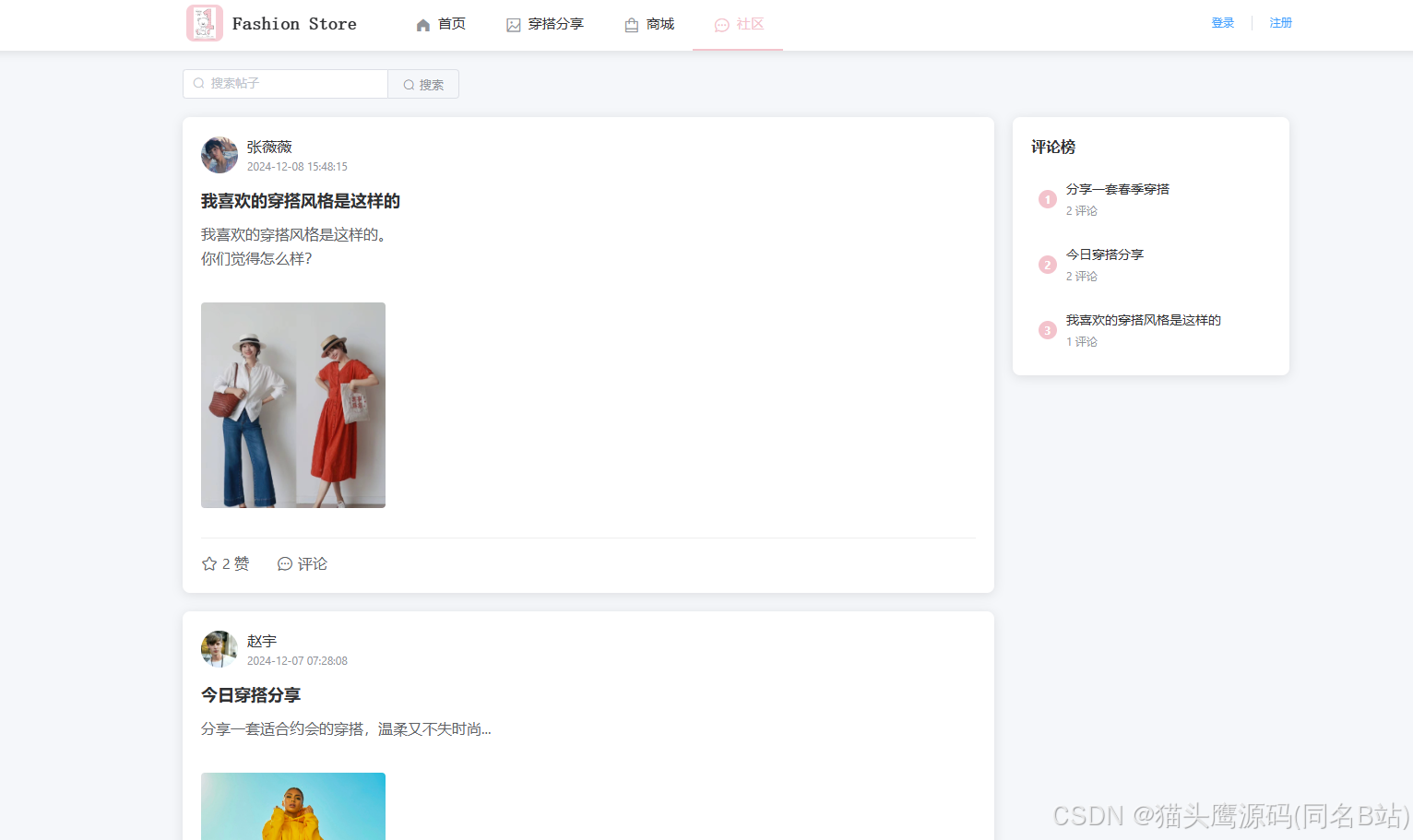Screen dimensions: 1413x840
Task: Click 2 赞 to like the post
Action: tap(226, 563)
